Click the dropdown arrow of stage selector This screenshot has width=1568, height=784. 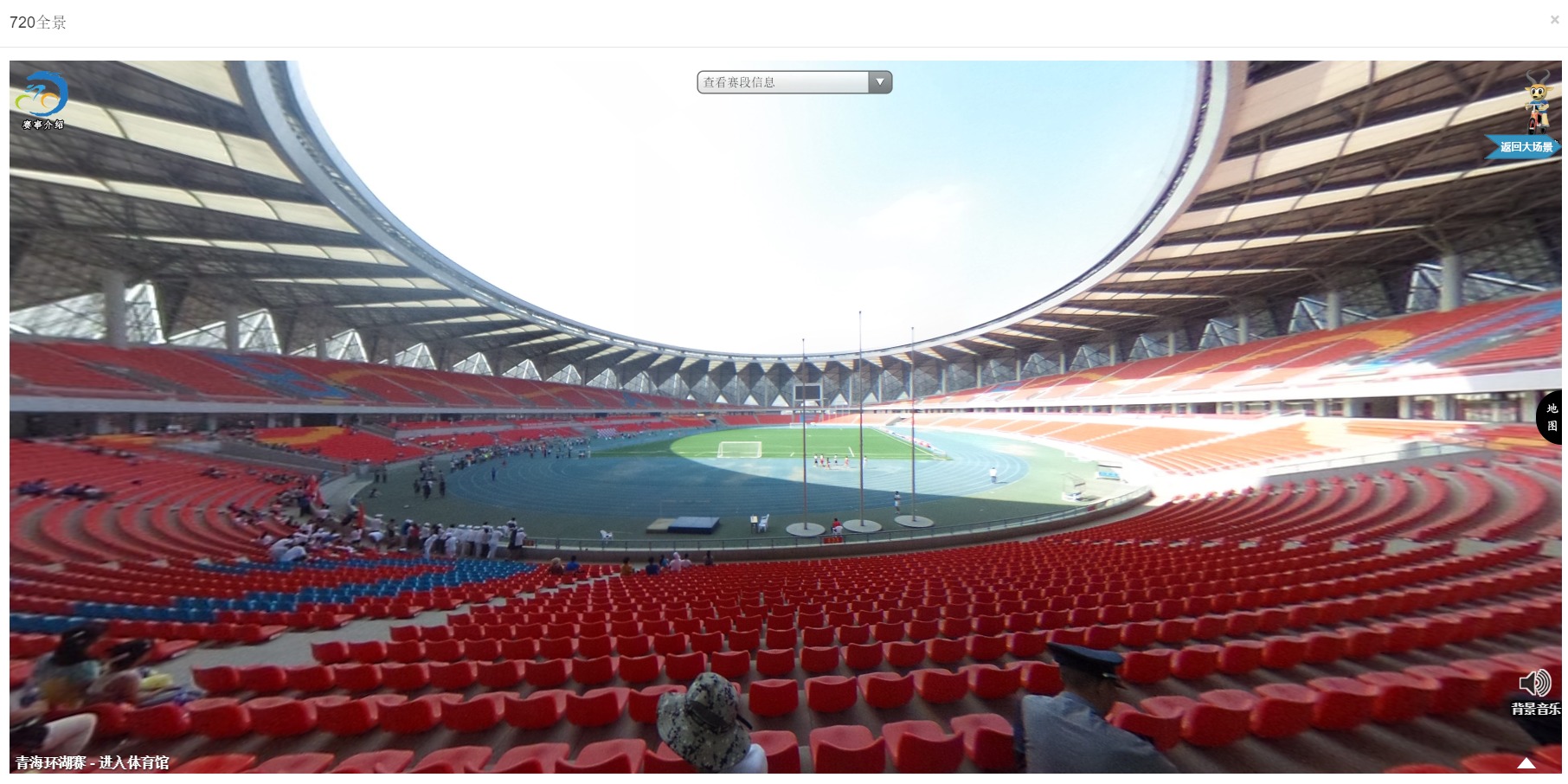[x=880, y=82]
